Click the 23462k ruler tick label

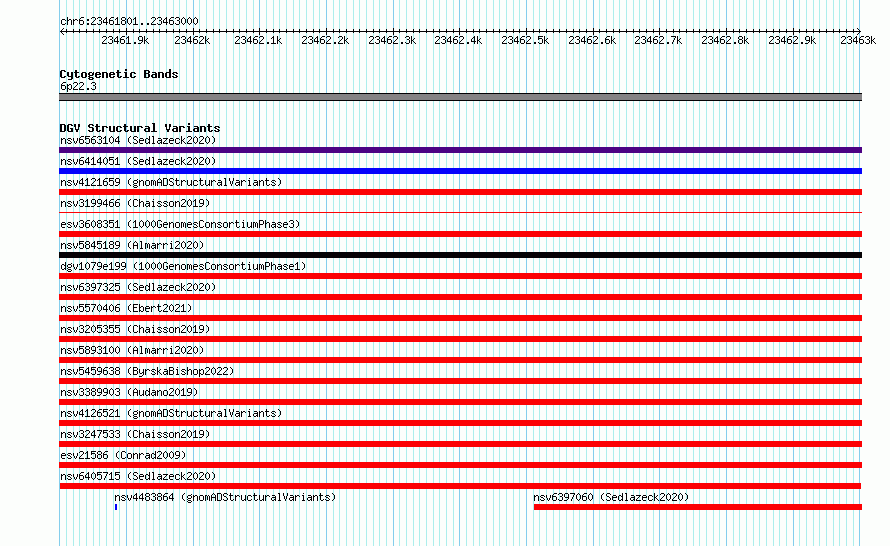(x=192, y=40)
